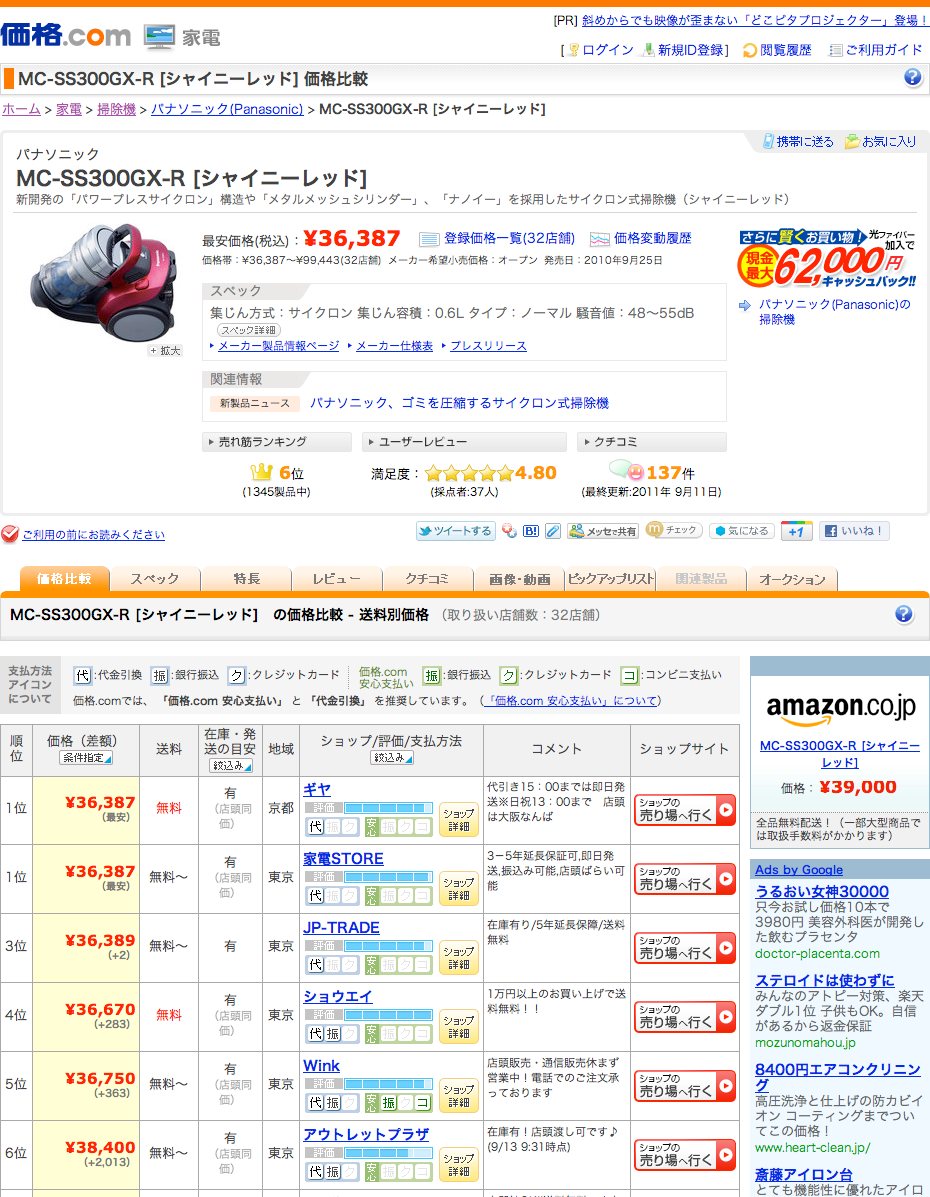Switch to the レビュー tab
Image resolution: width=930 pixels, height=1197 pixels.
pos(337,579)
